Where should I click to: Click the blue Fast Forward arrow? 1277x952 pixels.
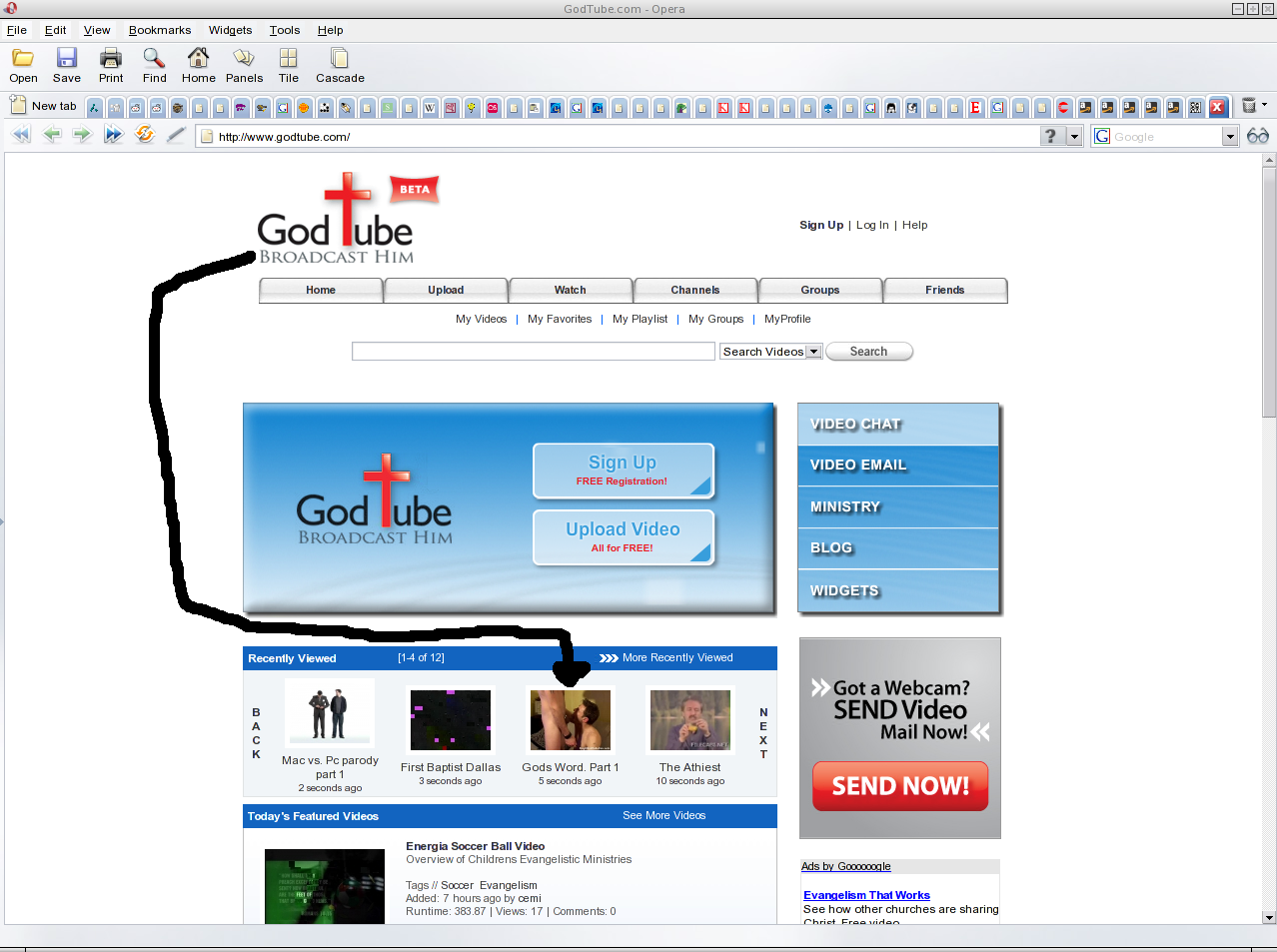pyautogui.click(x=113, y=134)
